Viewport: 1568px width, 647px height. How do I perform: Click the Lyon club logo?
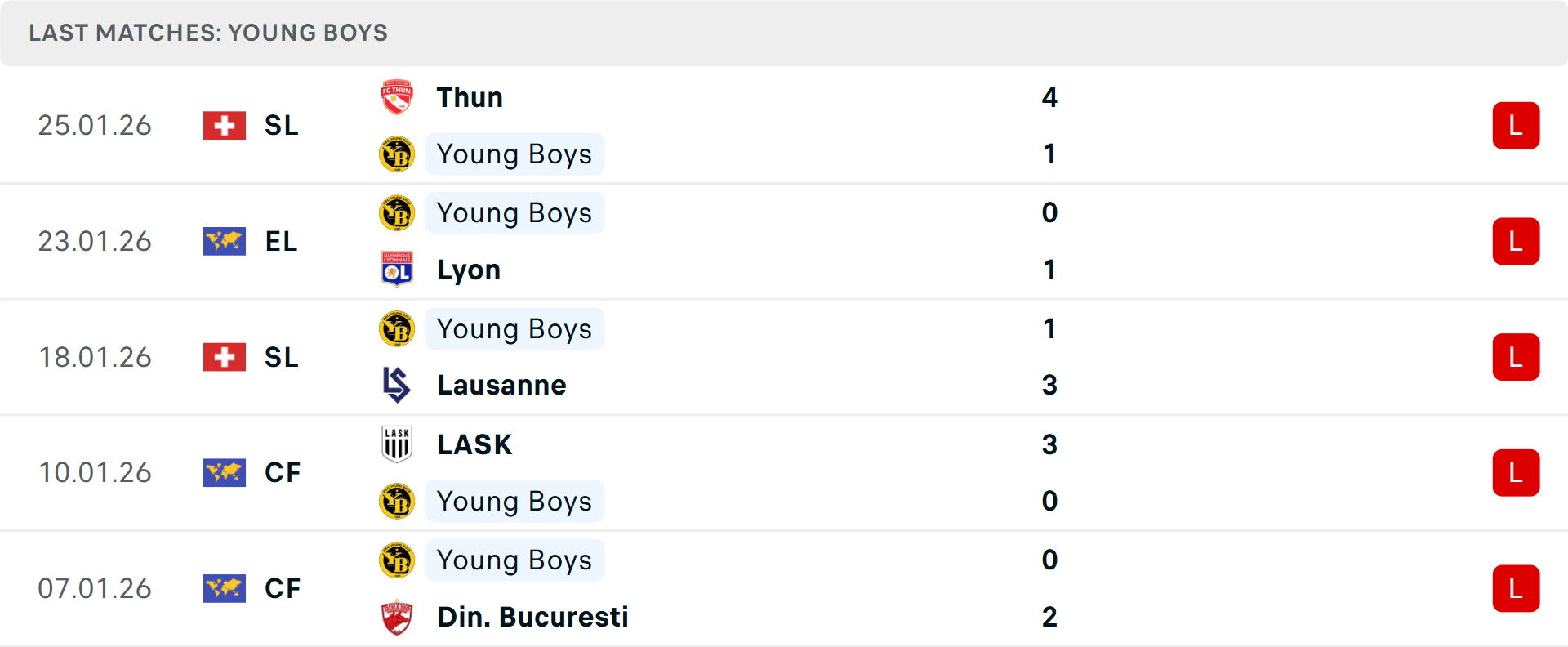(397, 270)
